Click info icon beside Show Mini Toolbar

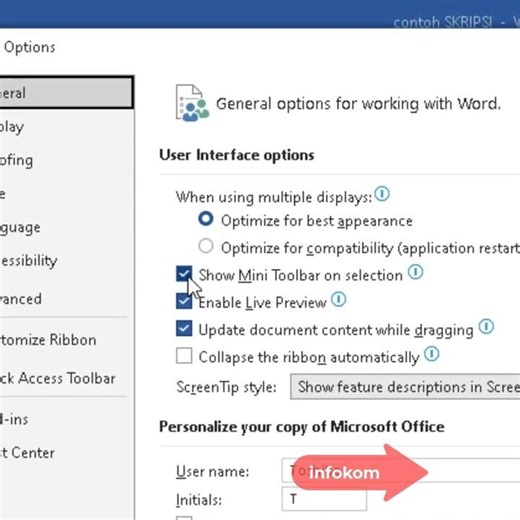coord(416,272)
